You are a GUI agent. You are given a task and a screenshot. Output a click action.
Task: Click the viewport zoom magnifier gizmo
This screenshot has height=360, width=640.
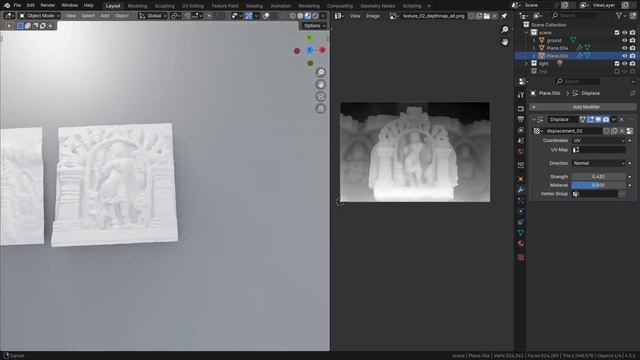[321, 72]
